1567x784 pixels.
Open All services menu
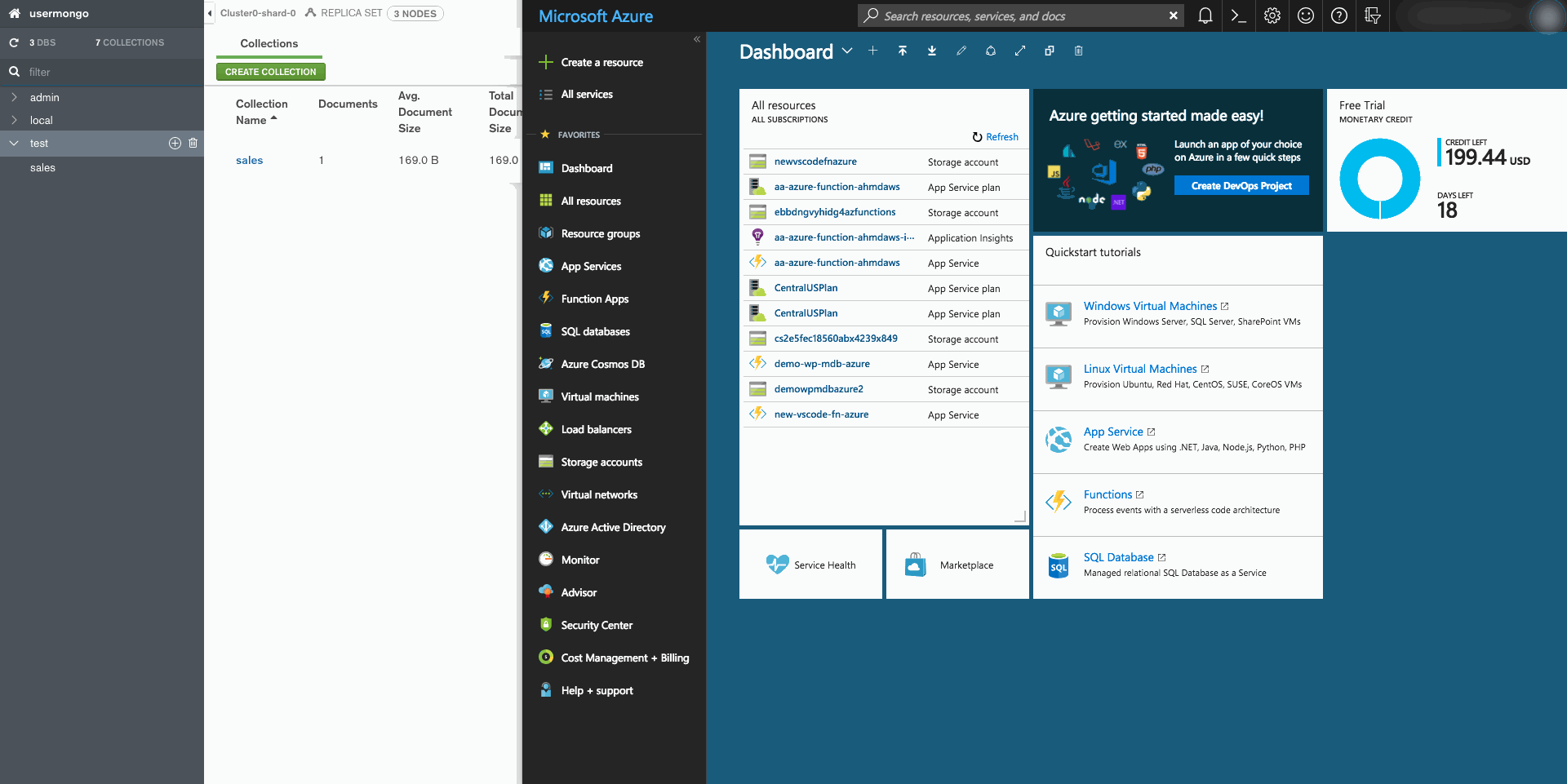[x=587, y=94]
